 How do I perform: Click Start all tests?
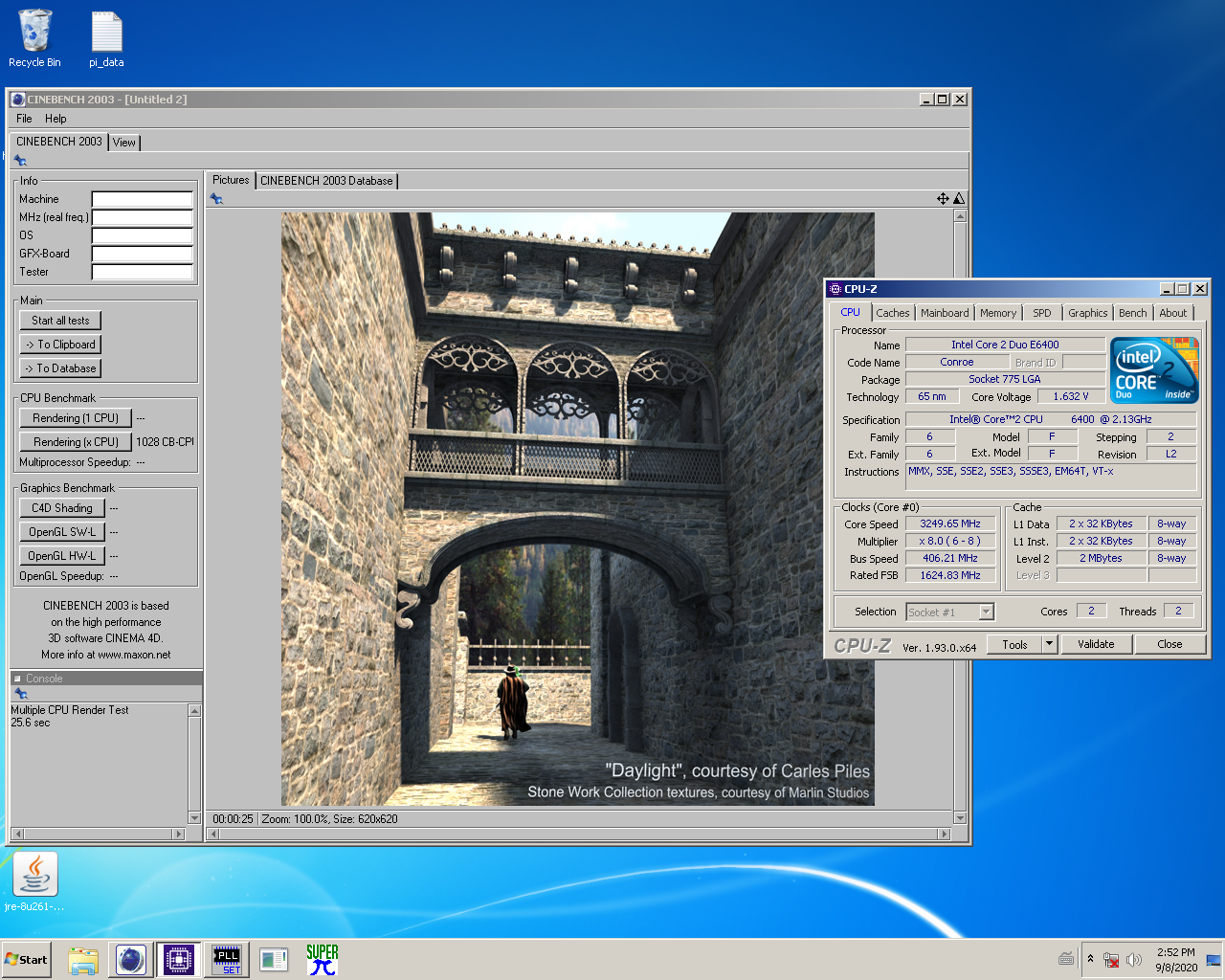coord(60,321)
